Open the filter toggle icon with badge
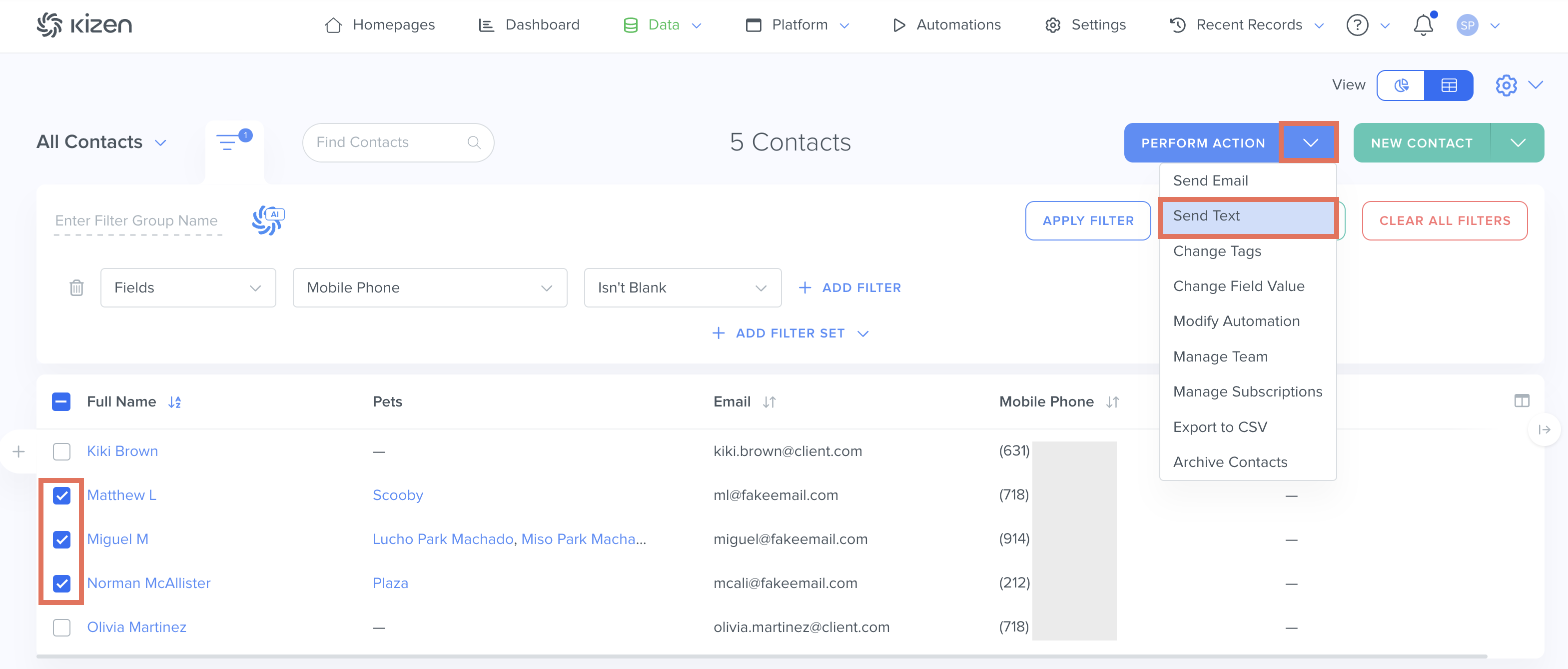The image size is (1568, 669). (229, 142)
